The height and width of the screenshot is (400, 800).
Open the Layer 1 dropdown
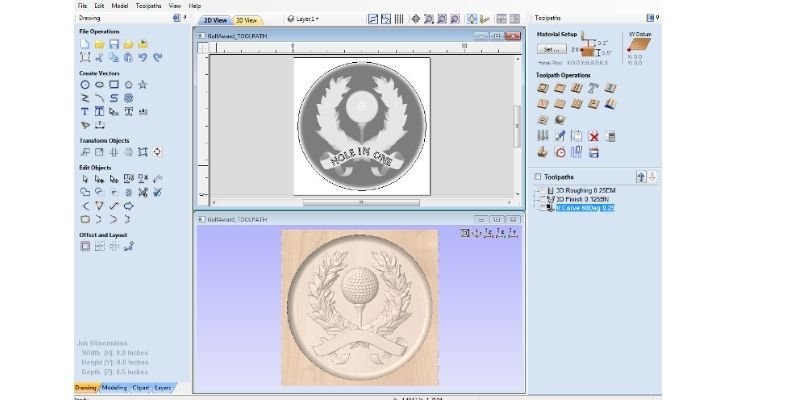[304, 19]
